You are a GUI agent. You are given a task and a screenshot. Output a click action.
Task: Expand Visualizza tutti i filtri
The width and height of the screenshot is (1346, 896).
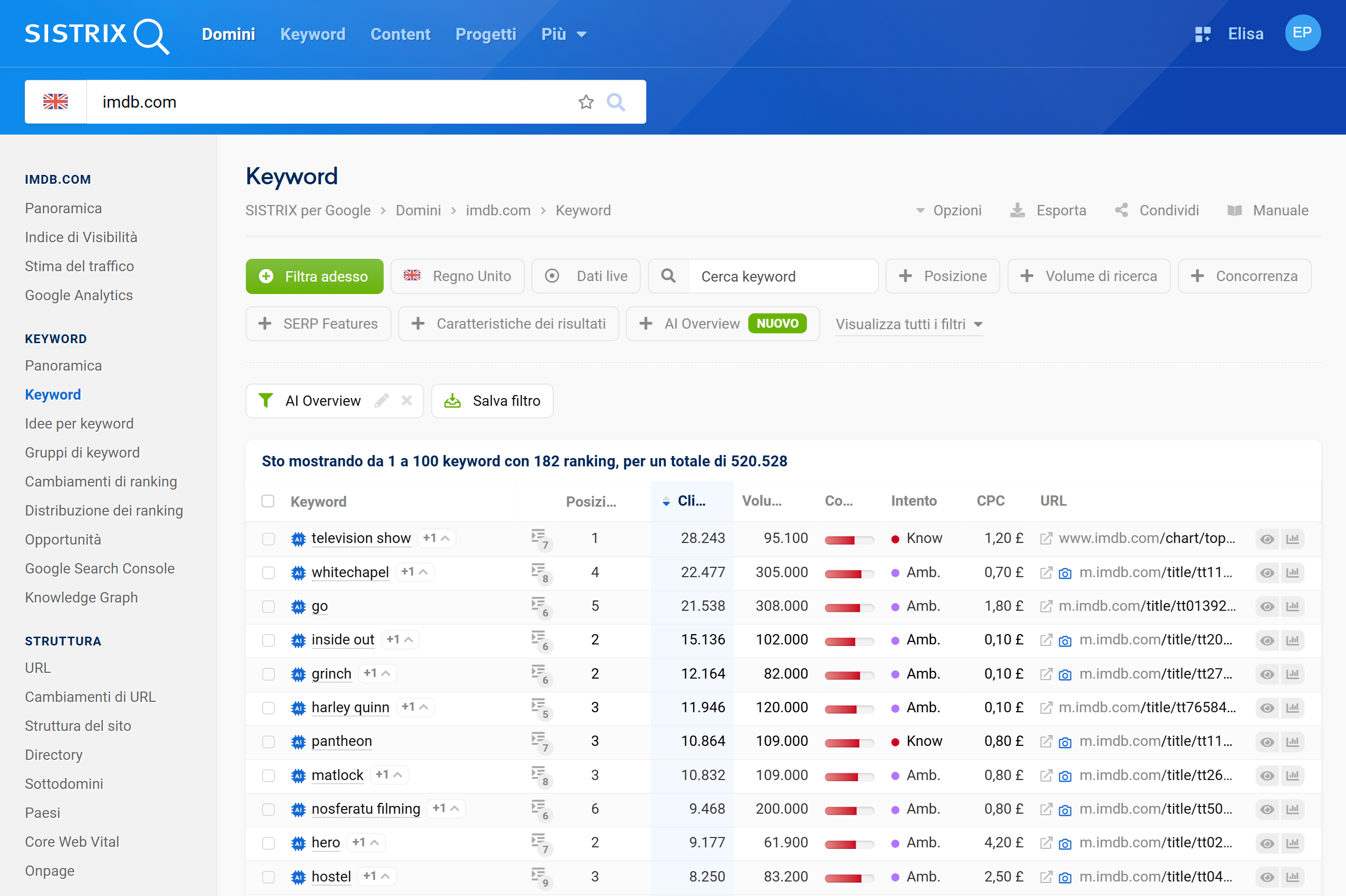tap(909, 324)
